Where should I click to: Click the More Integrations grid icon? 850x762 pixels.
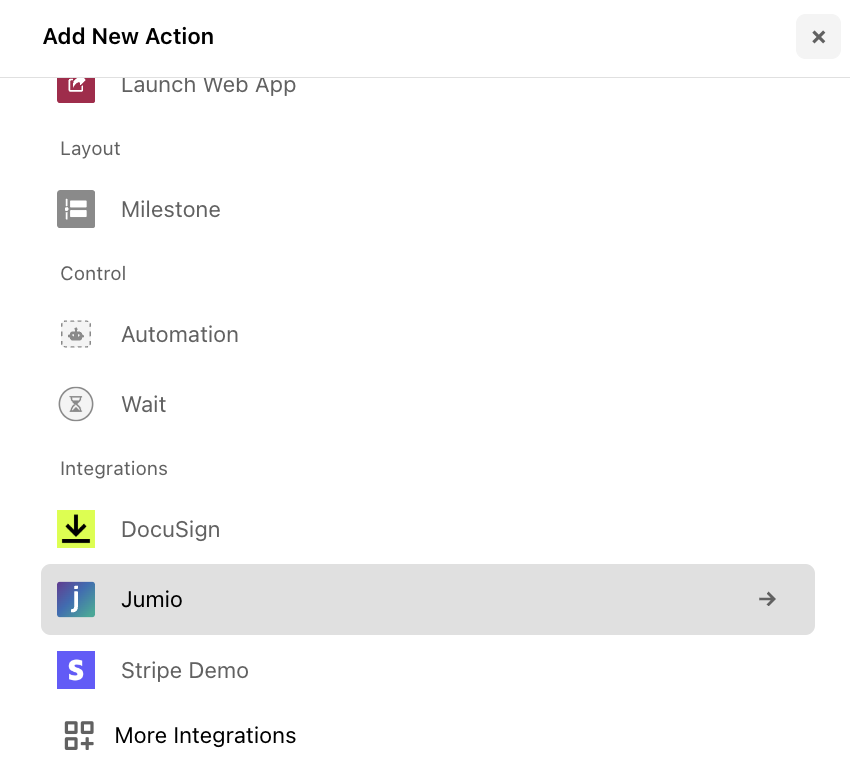point(78,735)
